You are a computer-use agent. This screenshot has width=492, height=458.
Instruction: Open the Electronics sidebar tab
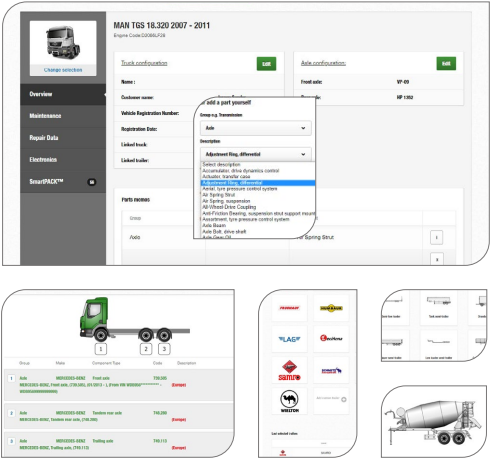63,160
